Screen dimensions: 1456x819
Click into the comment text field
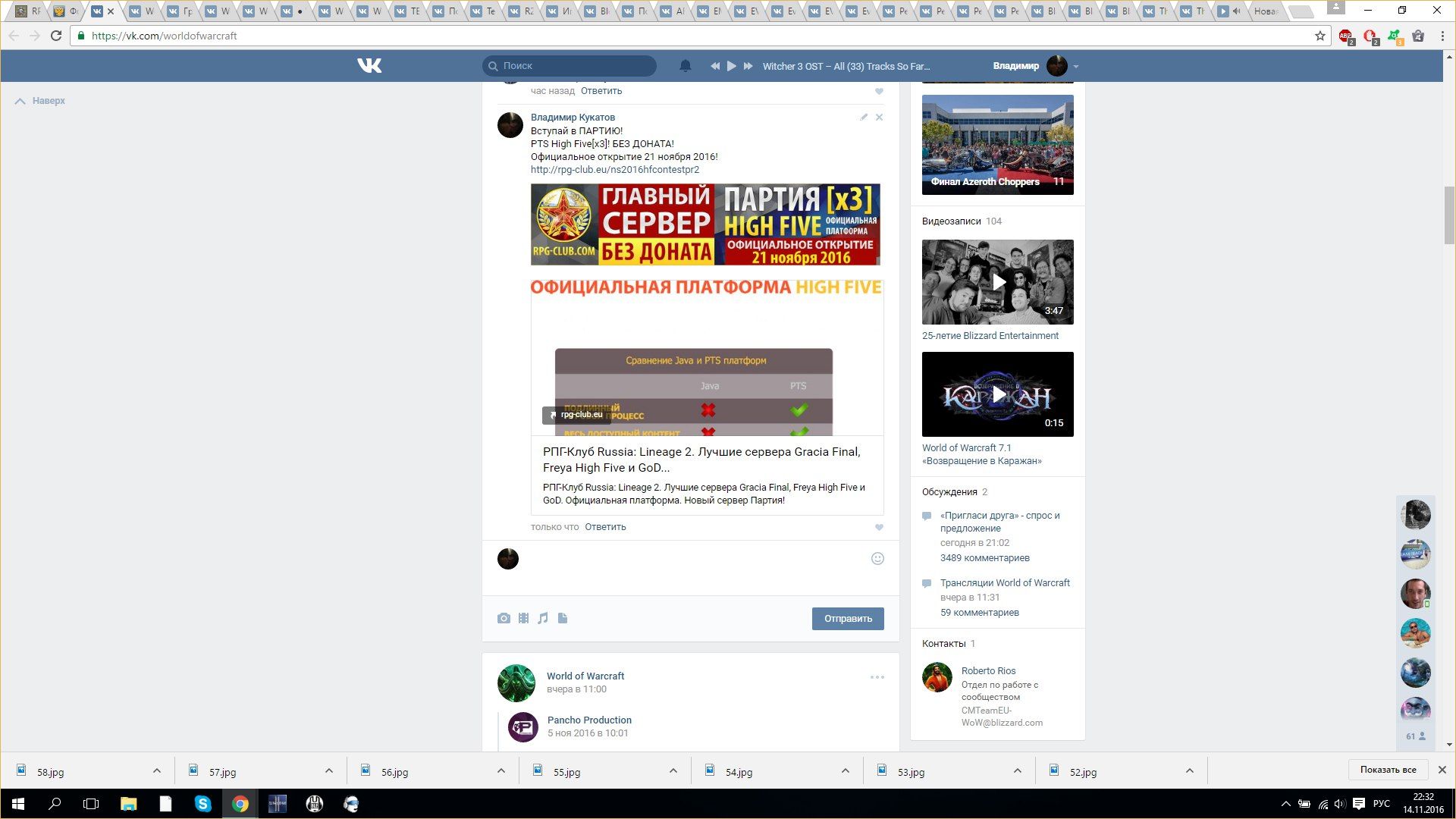point(694,560)
